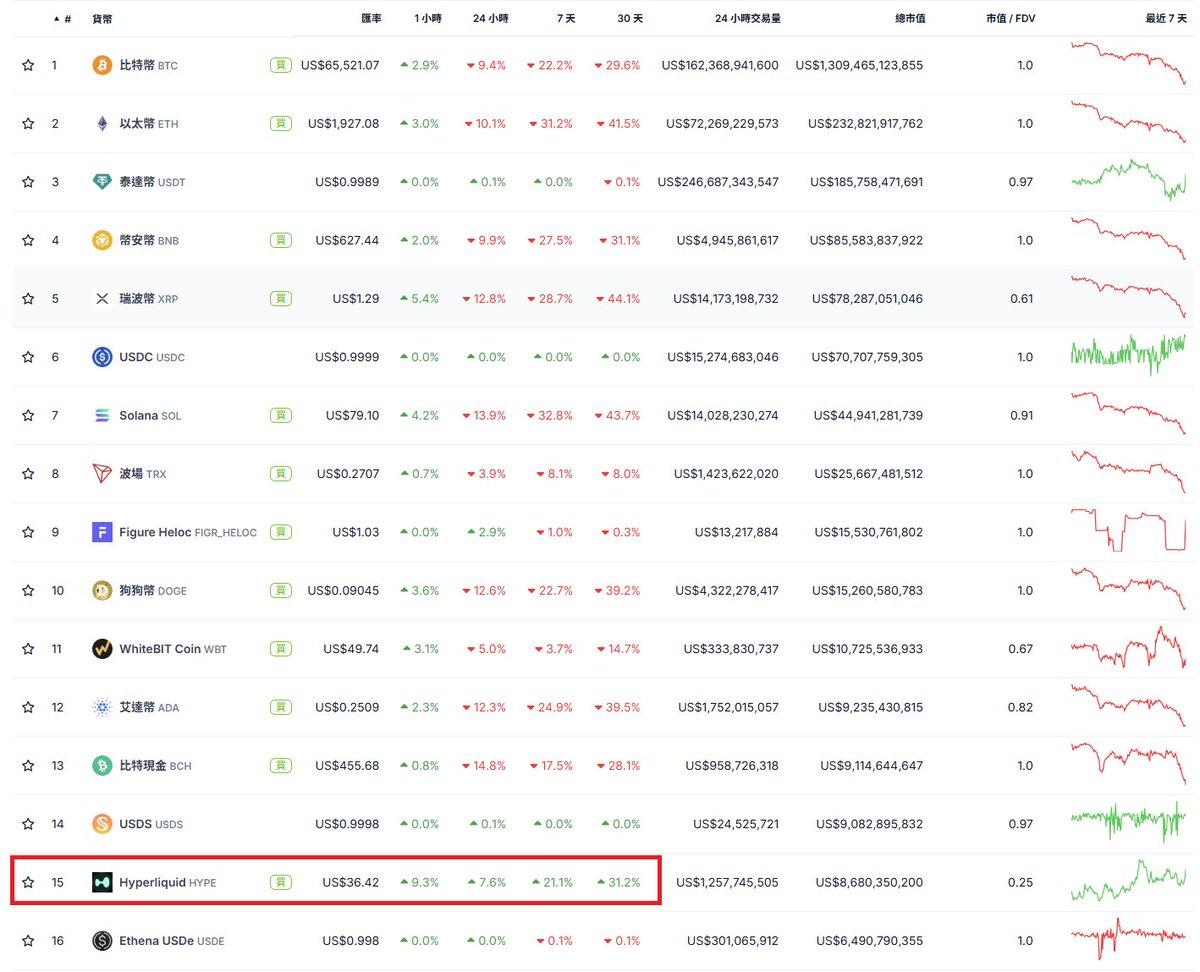Open Figure Heloc FIGR_HELOC link
Screen dimensions: 1200x972
188,532
